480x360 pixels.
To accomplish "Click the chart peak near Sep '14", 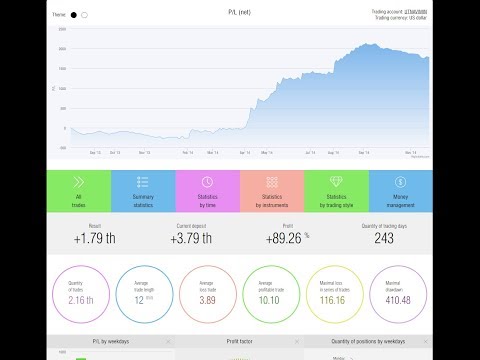I will 367,44.
